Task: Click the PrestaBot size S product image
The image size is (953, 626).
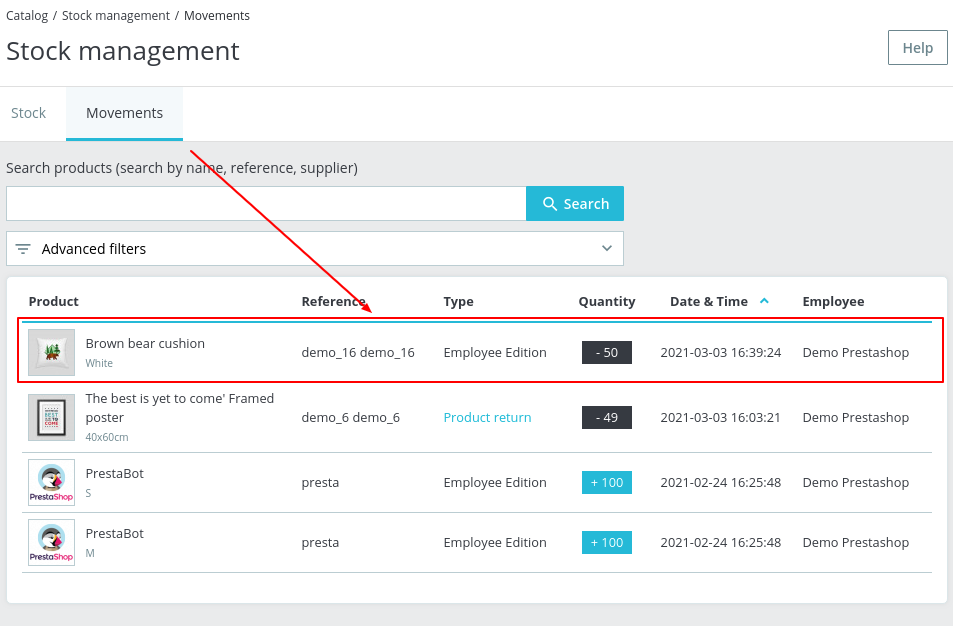Action: pos(51,482)
